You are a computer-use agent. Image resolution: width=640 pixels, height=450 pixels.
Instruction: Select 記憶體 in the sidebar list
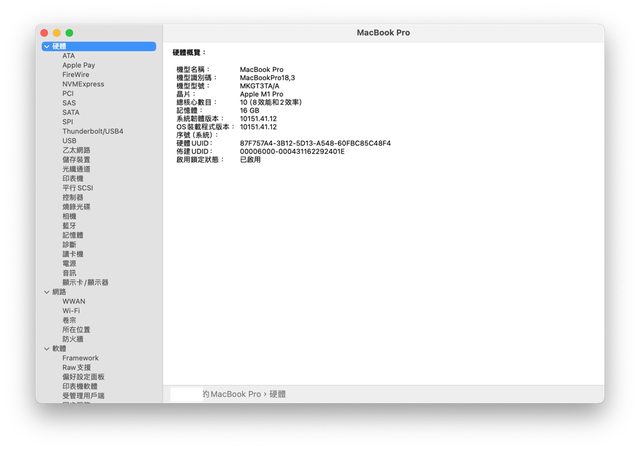(73, 235)
